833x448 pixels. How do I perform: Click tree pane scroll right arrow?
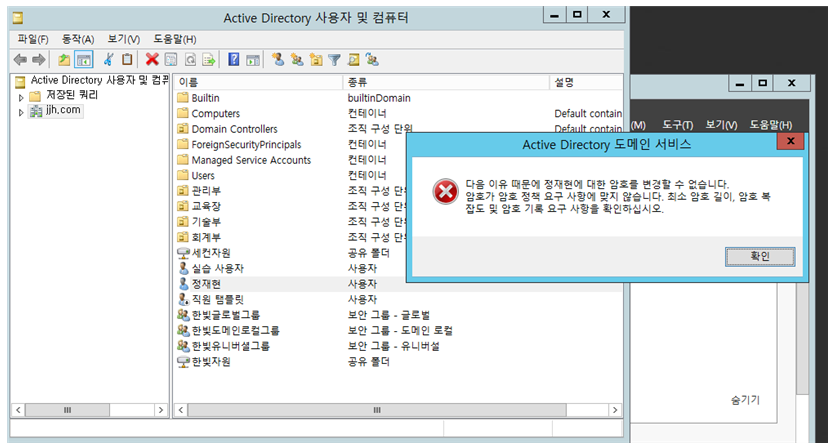(161, 410)
